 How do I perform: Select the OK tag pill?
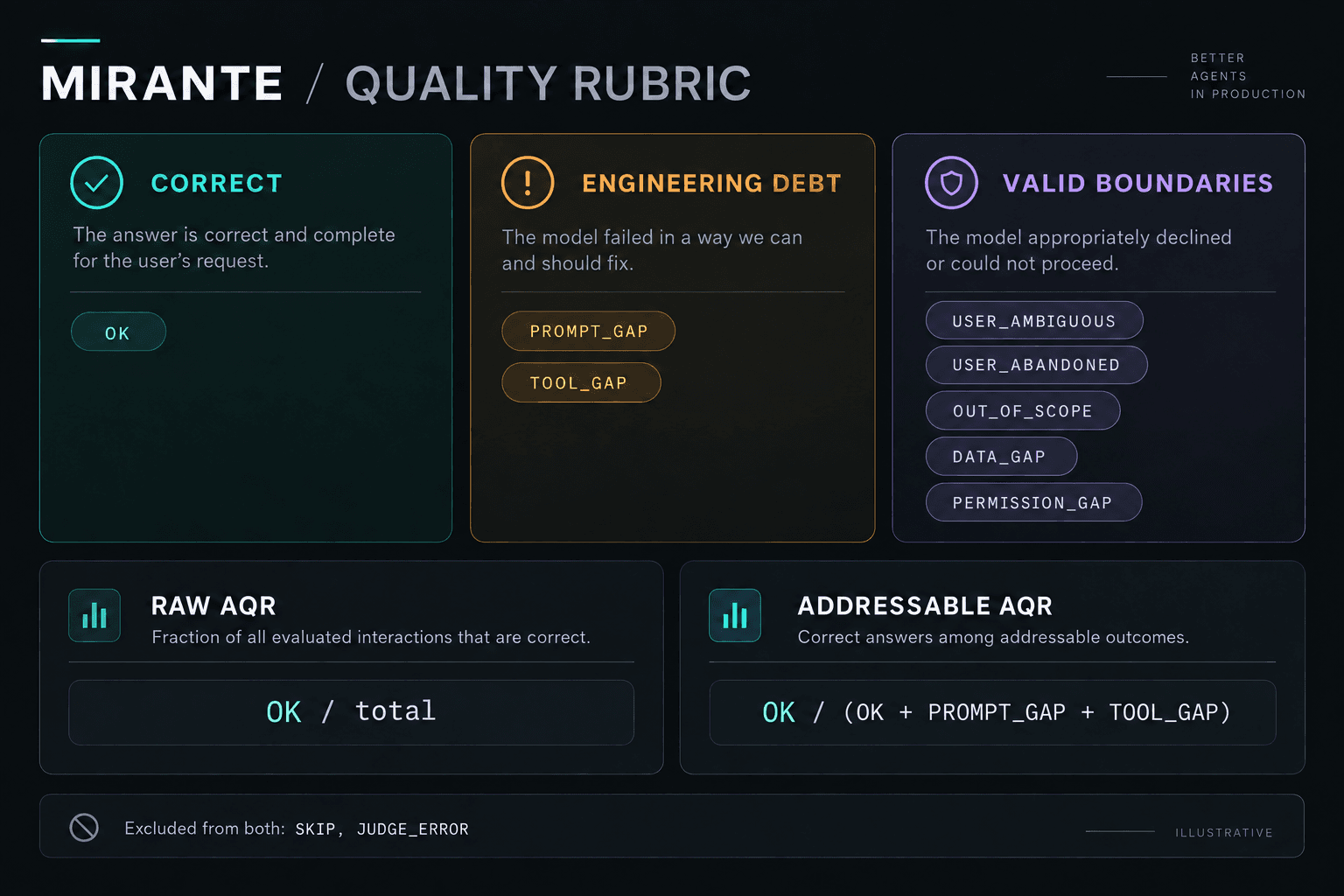(x=118, y=332)
